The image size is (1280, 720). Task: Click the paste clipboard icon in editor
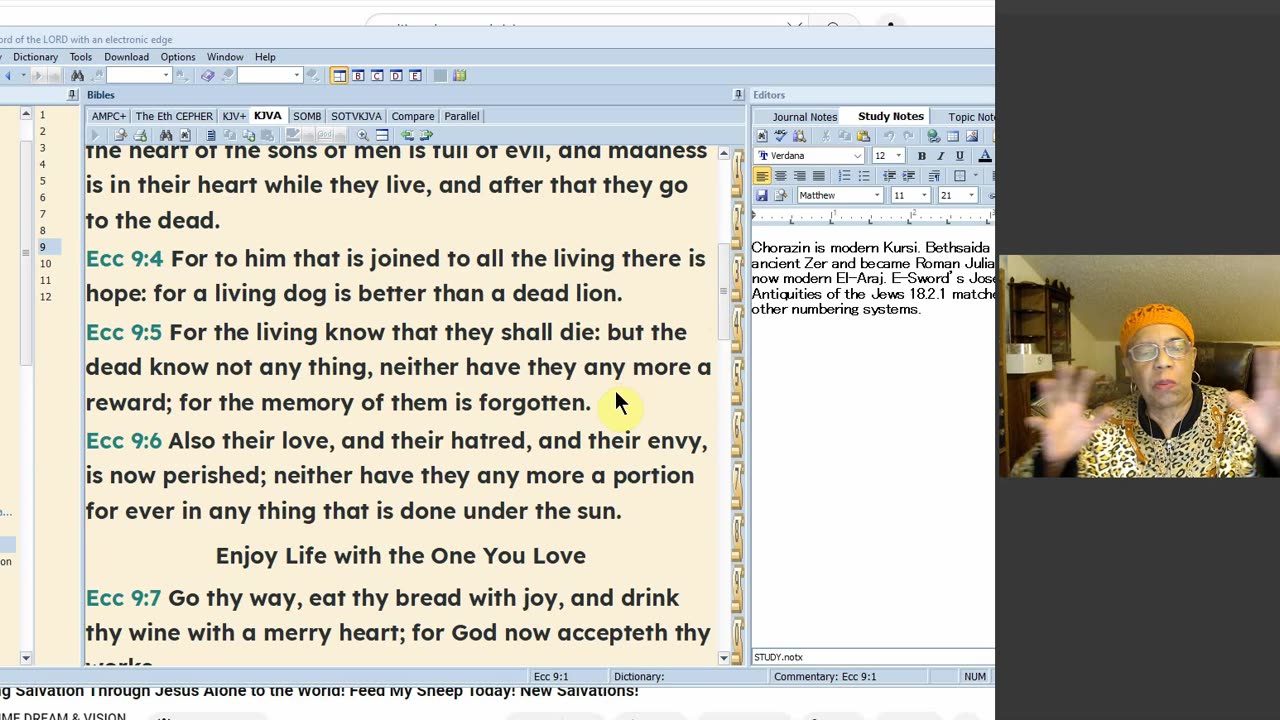pos(863,136)
